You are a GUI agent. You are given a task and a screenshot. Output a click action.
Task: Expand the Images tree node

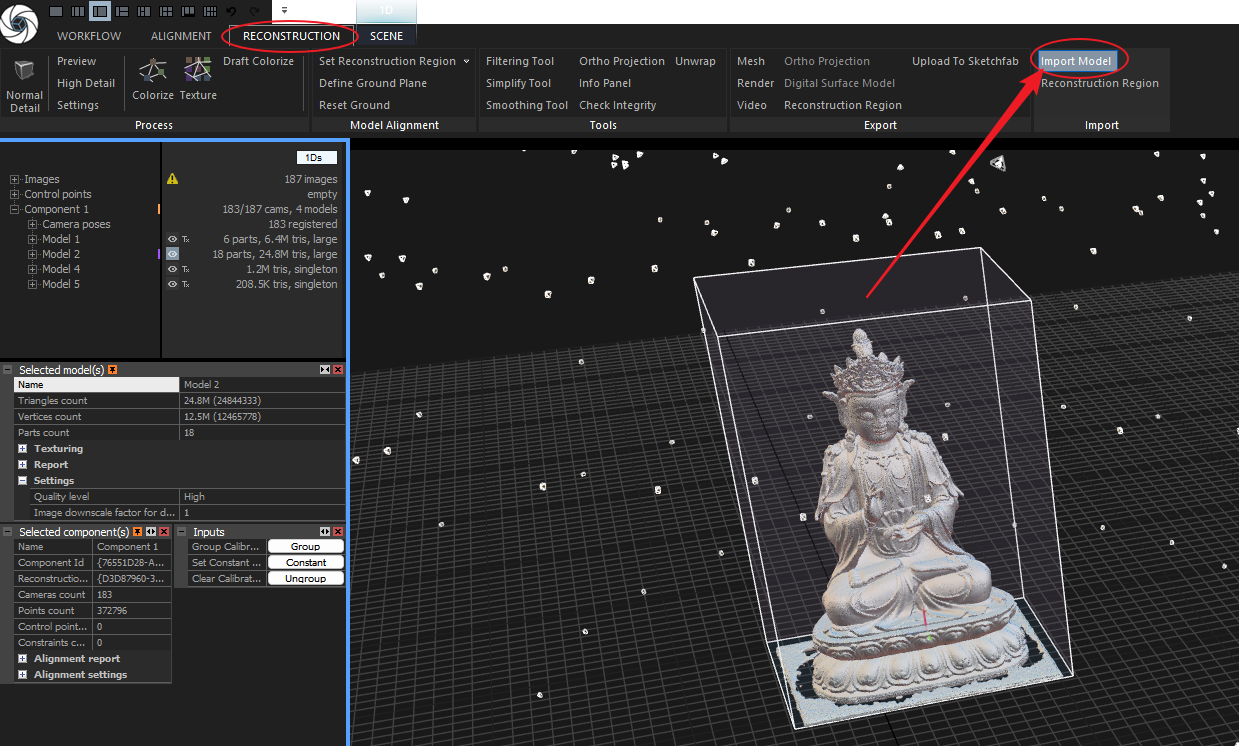pyautogui.click(x=15, y=180)
